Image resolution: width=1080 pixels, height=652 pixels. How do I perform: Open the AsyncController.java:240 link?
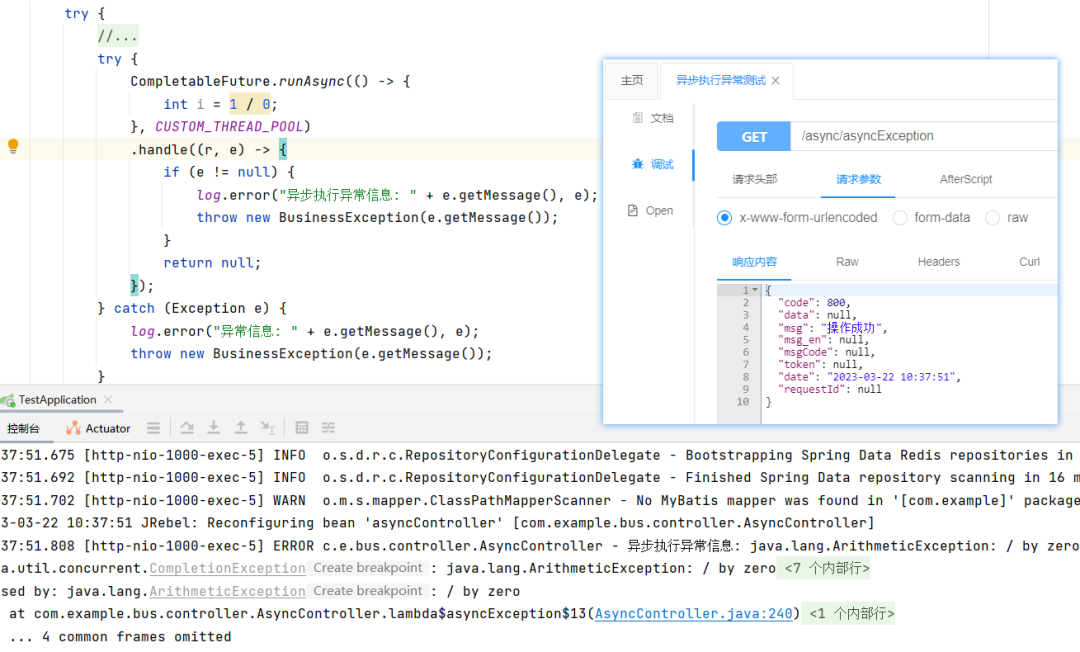click(x=694, y=613)
